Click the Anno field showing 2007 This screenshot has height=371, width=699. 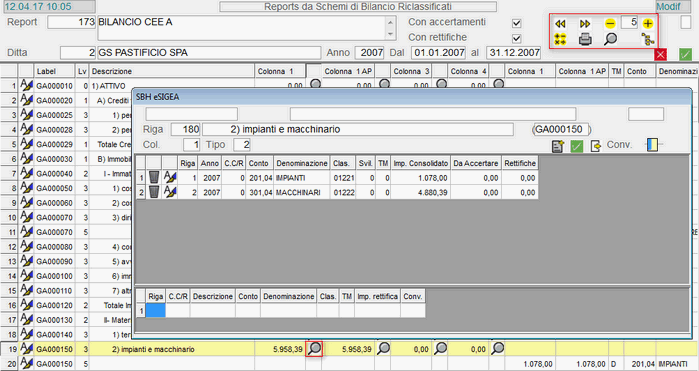(x=370, y=53)
